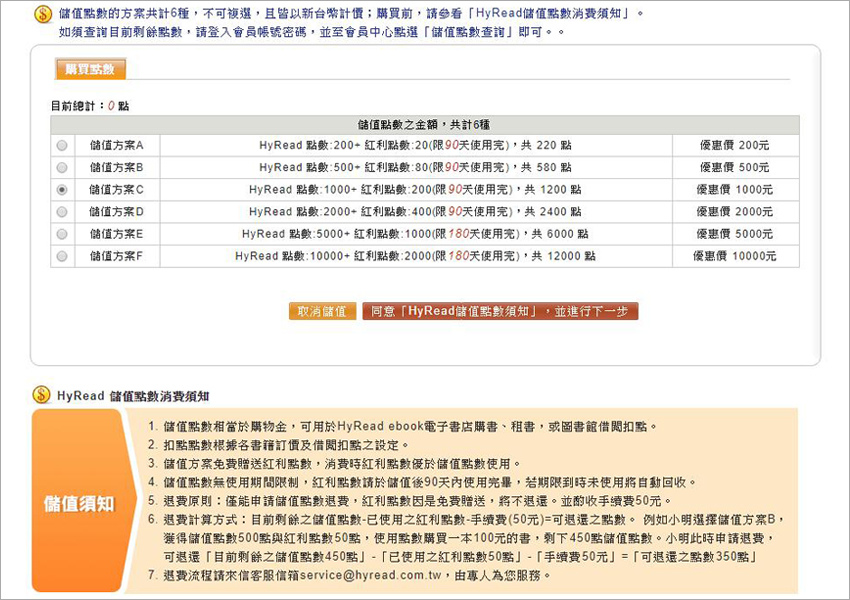Select the 儲值方案C radio button

[62, 190]
